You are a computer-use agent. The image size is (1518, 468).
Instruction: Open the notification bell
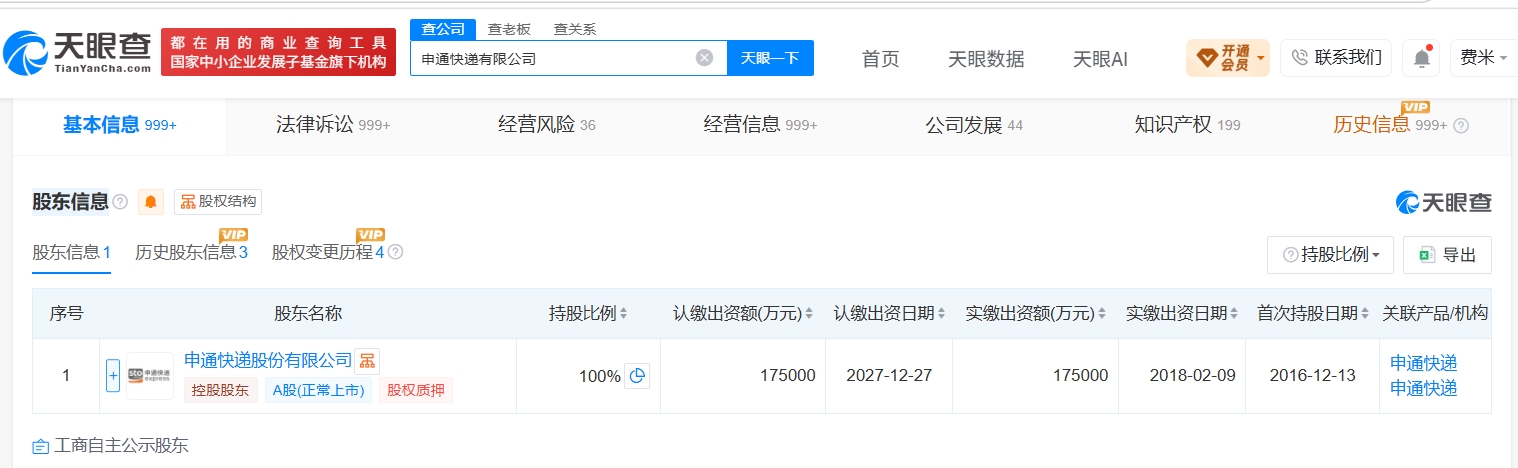pyautogui.click(x=1421, y=58)
